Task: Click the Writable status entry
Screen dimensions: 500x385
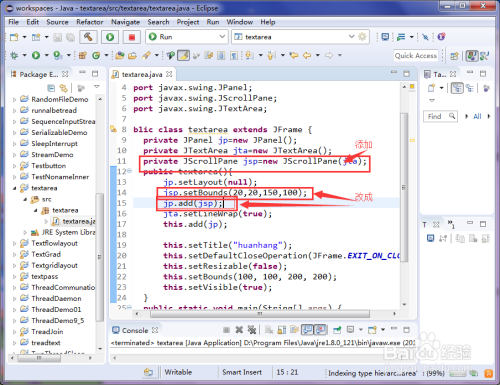Action: pos(178,372)
